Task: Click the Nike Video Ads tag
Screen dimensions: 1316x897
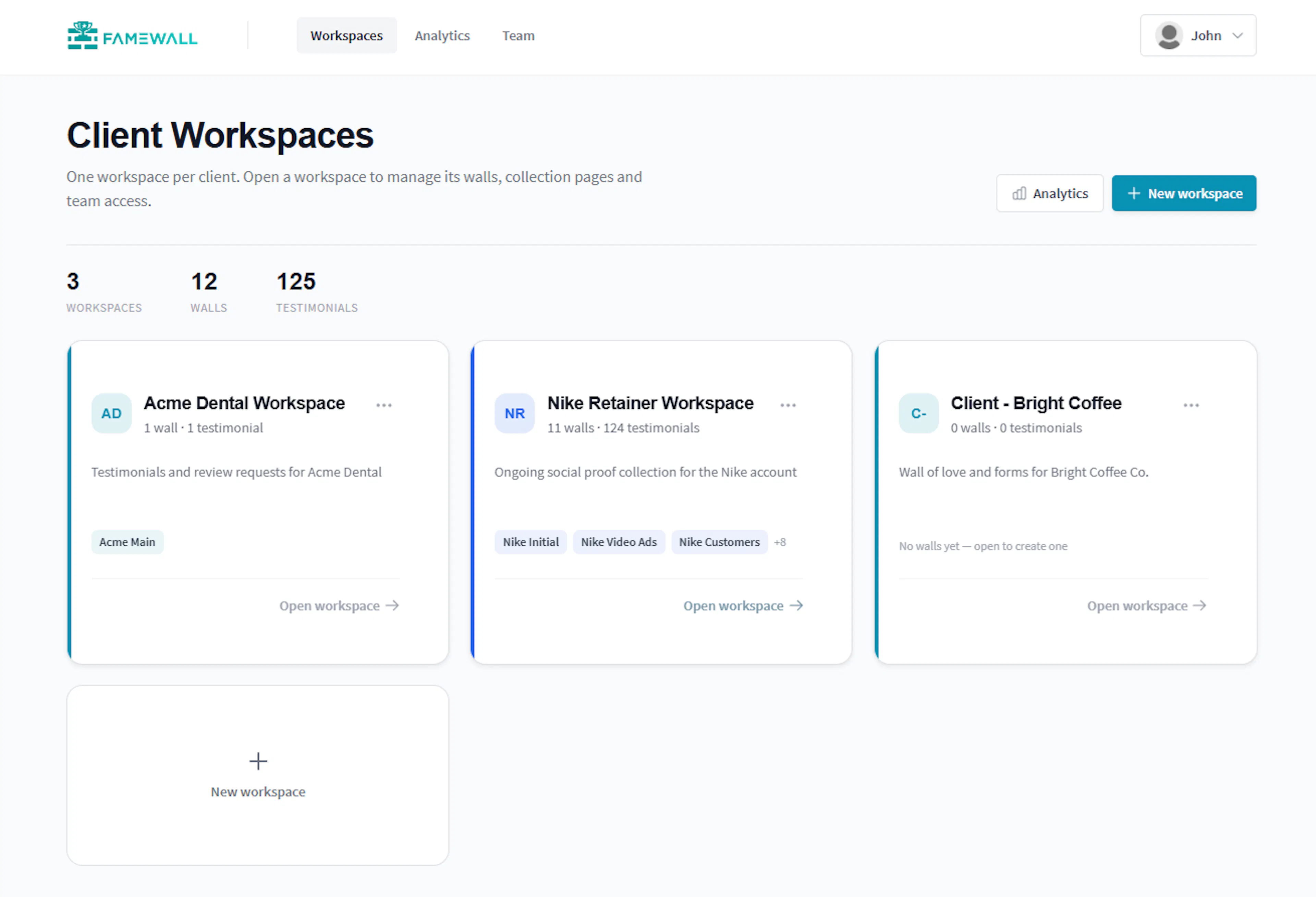Action: pyautogui.click(x=619, y=543)
